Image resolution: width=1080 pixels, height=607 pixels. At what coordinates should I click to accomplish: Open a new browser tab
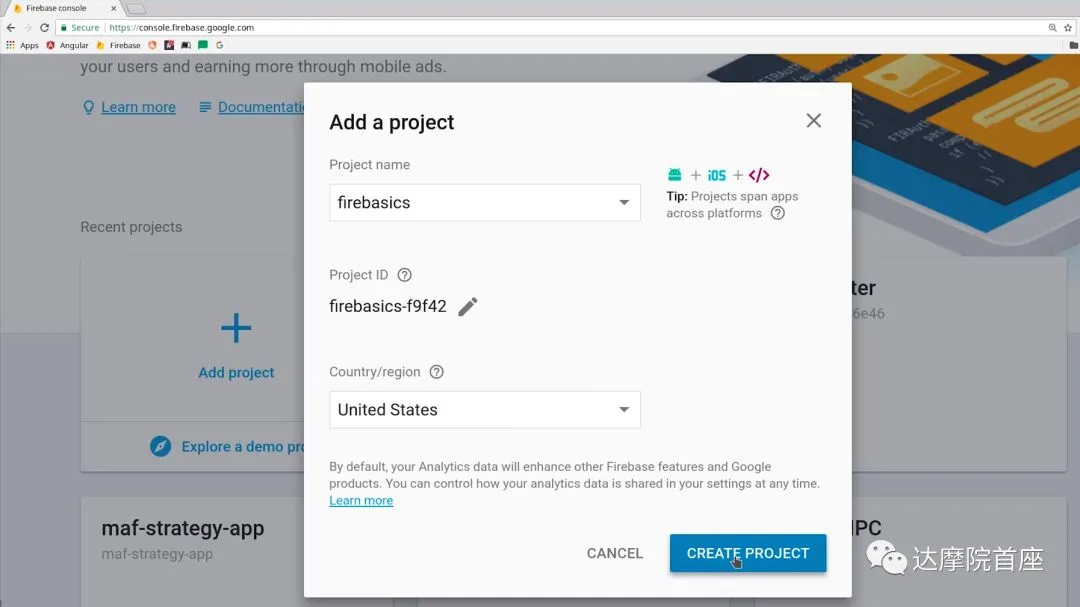tap(136, 8)
